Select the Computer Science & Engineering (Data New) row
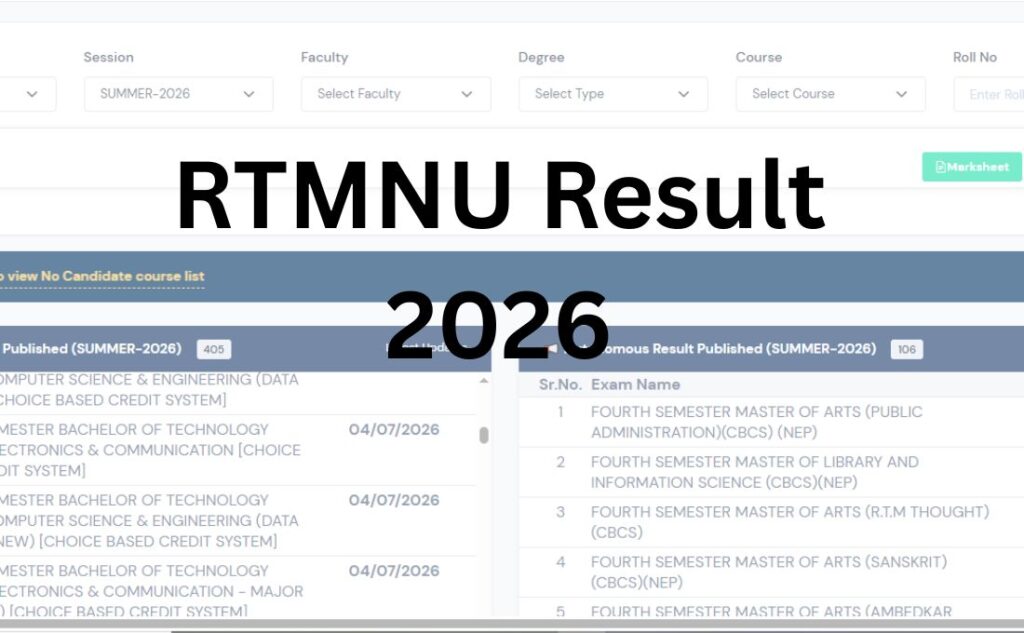This screenshot has height=633, width=1024. coord(238,521)
